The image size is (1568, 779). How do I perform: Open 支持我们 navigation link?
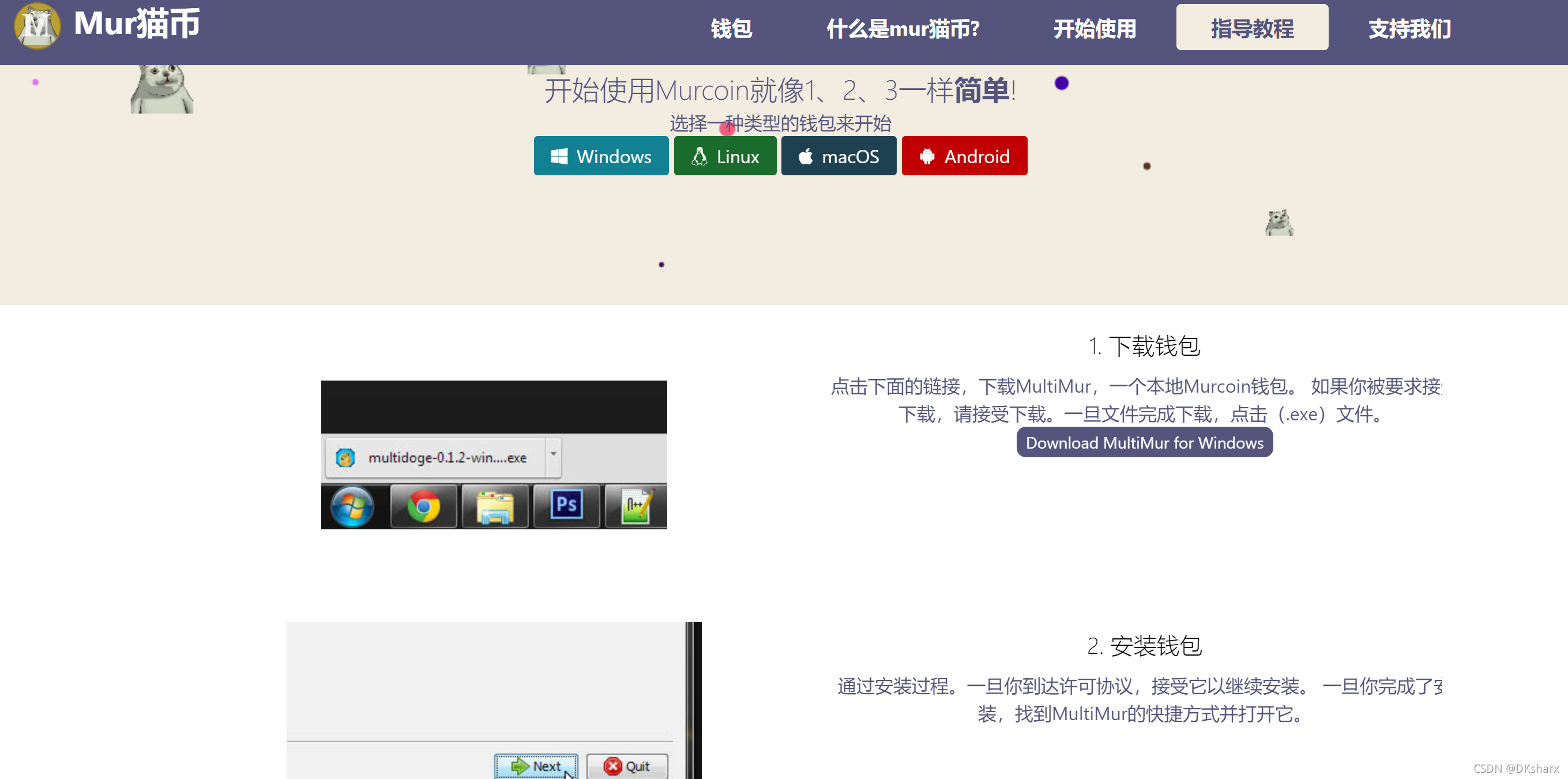point(1409,29)
